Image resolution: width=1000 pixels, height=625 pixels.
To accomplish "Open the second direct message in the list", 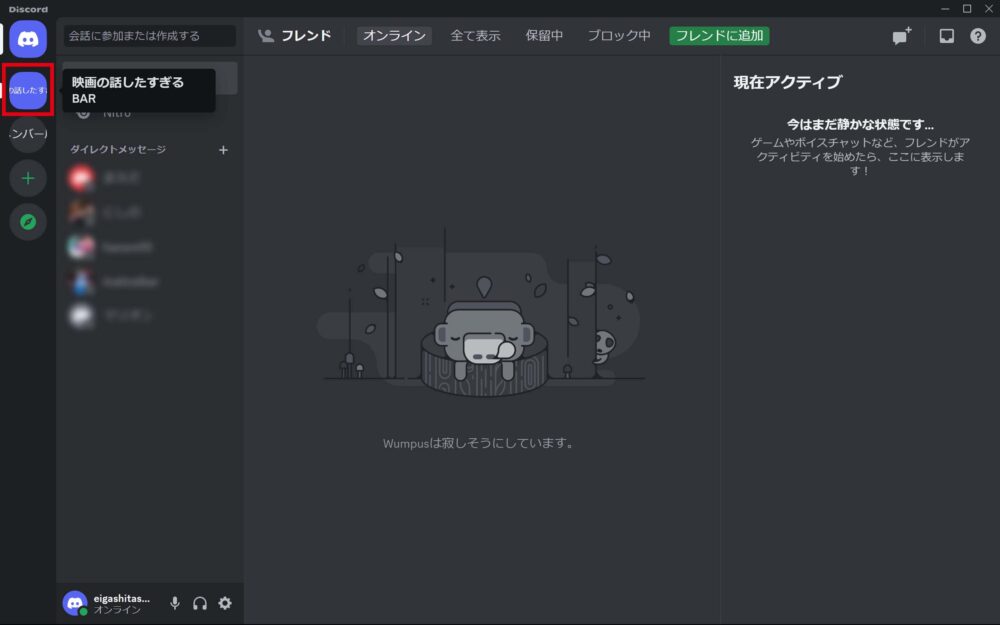I will tap(150, 212).
